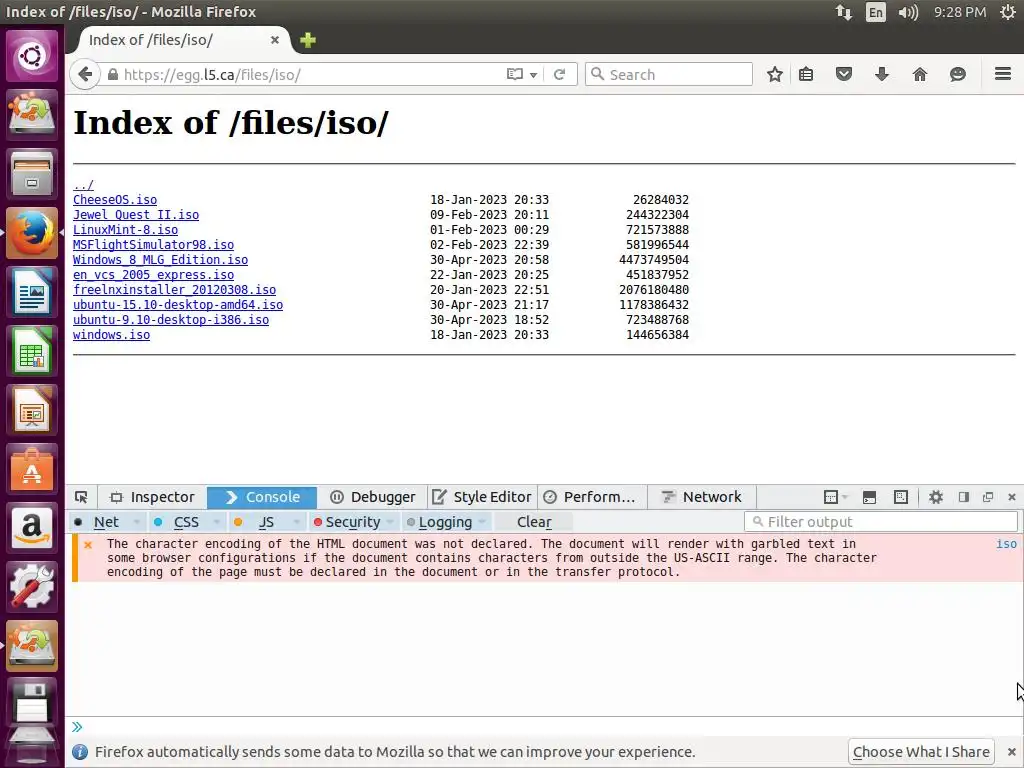Open the address bar history dropdown arrow
The image size is (1024, 768).
tap(534, 75)
